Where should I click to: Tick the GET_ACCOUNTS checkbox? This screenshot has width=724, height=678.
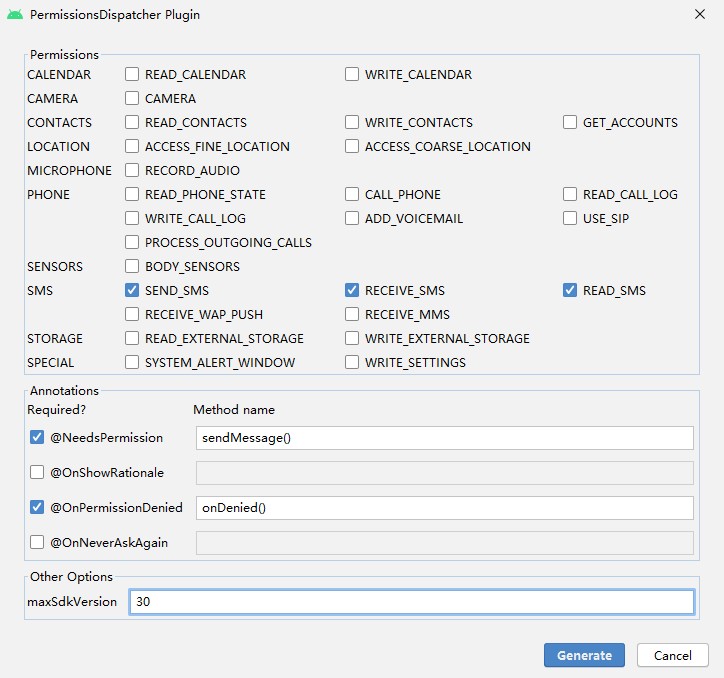point(570,123)
